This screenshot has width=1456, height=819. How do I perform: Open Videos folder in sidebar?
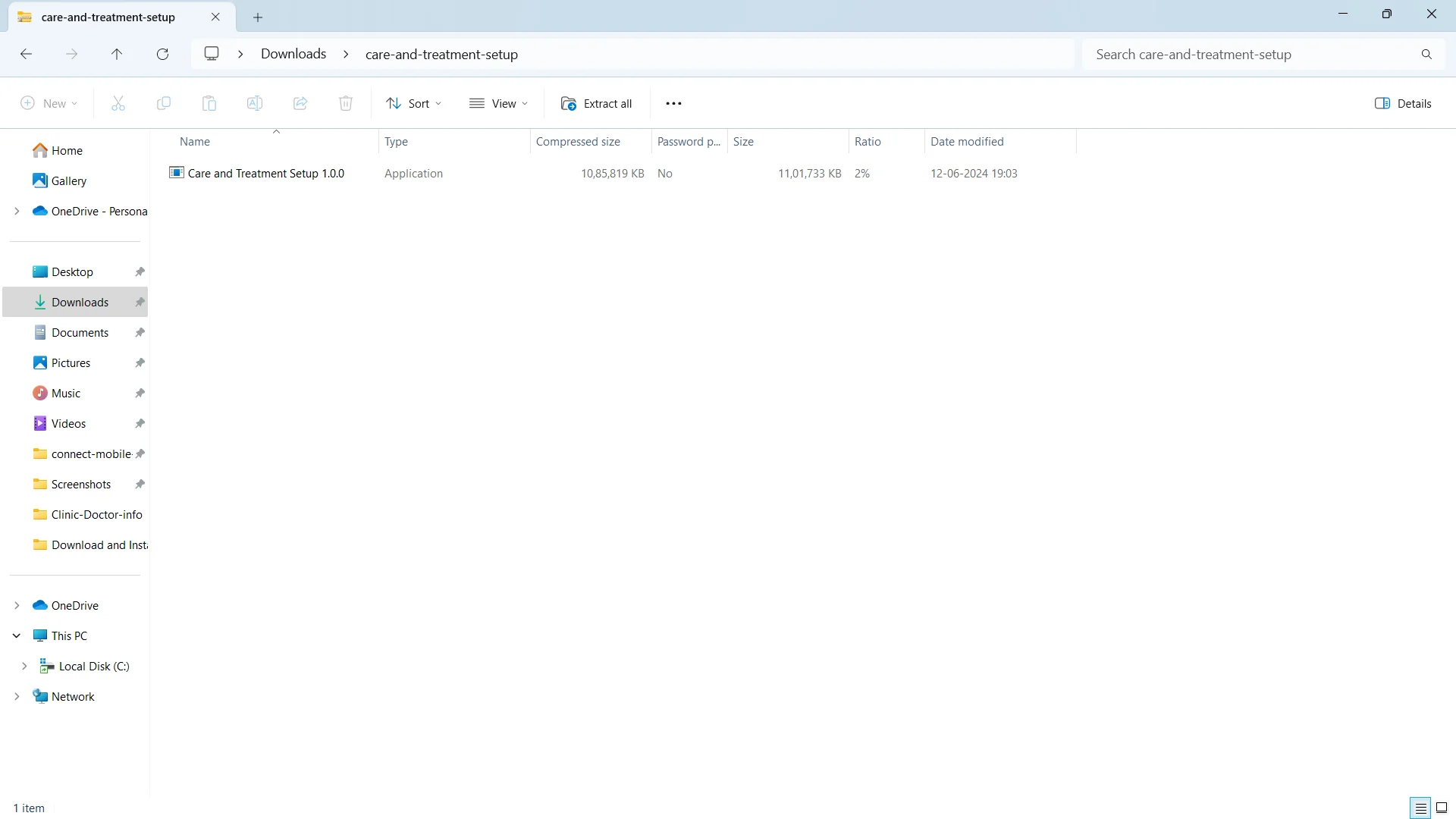[x=68, y=424]
